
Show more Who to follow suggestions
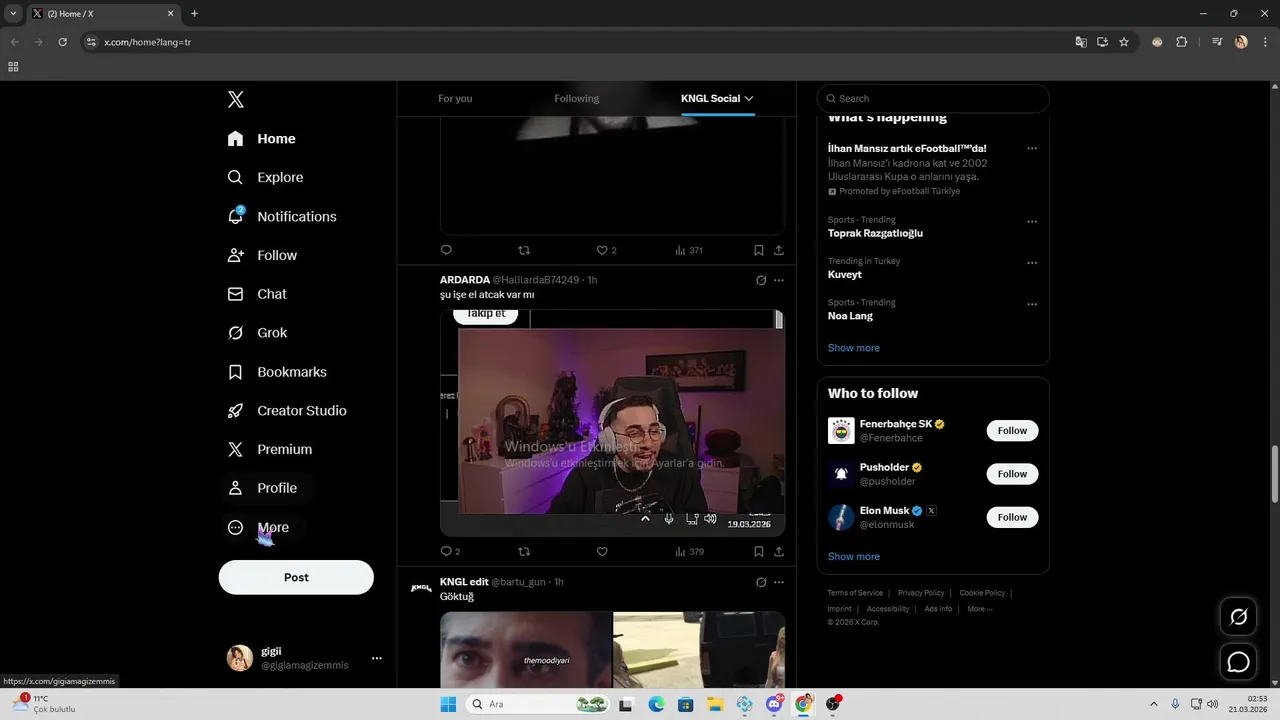[x=854, y=556]
